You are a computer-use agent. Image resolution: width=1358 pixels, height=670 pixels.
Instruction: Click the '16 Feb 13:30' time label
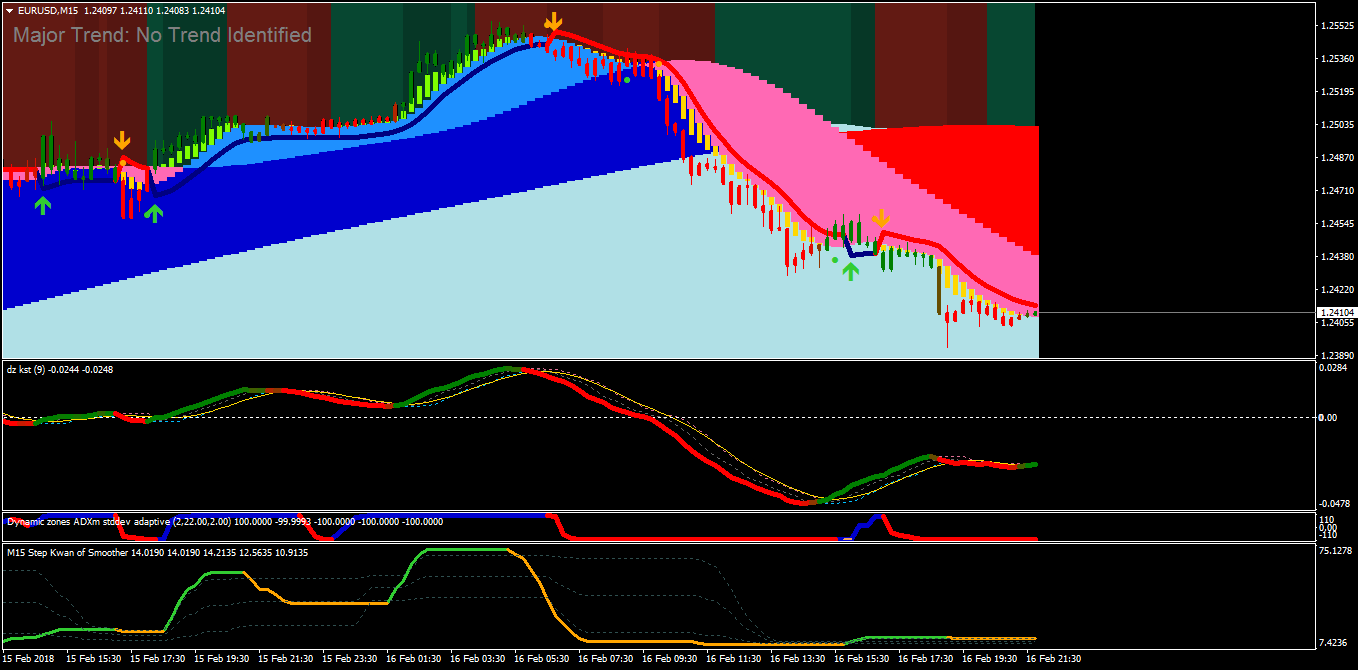point(798,660)
